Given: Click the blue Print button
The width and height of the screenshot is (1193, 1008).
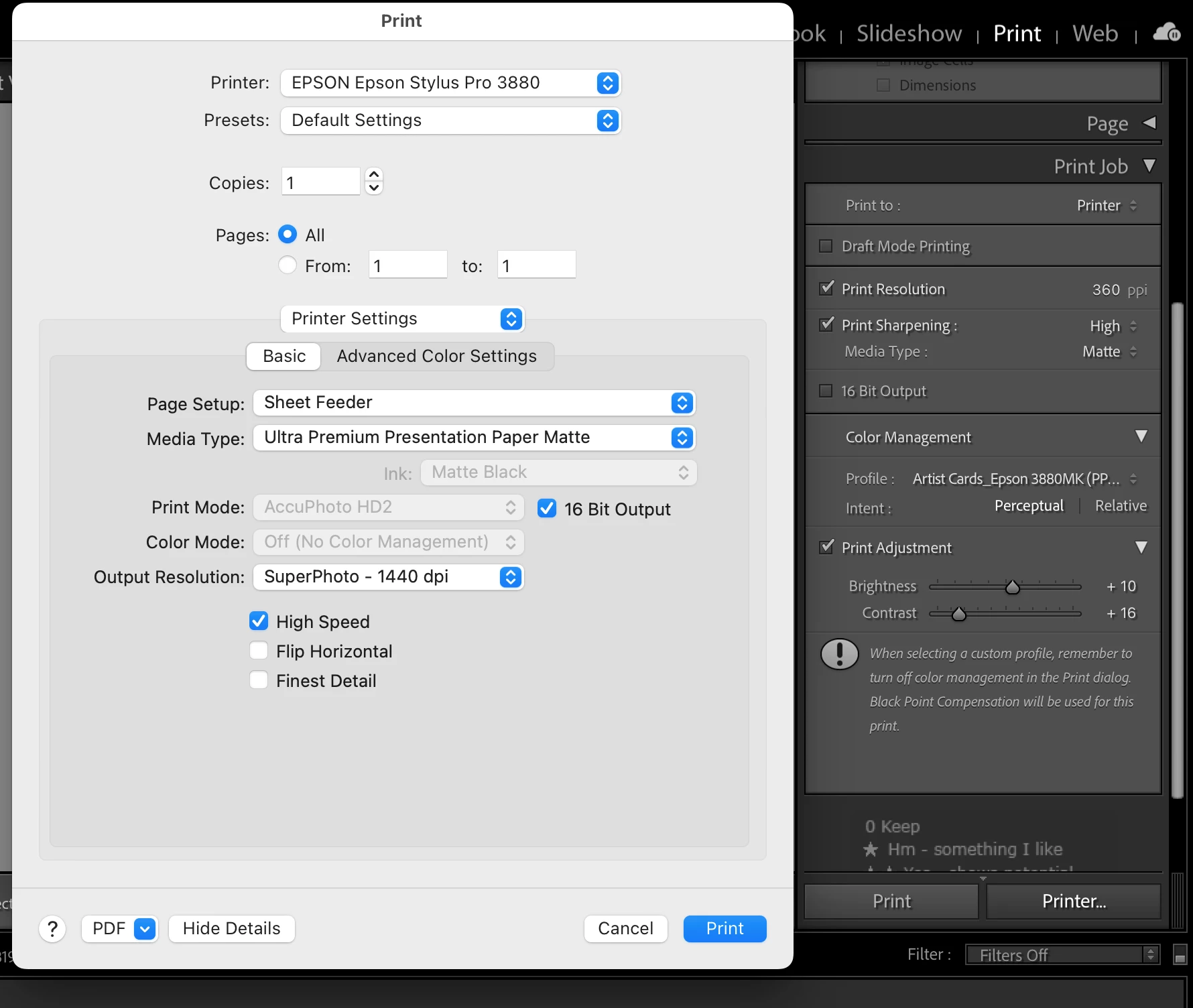Looking at the screenshot, I should [x=725, y=929].
